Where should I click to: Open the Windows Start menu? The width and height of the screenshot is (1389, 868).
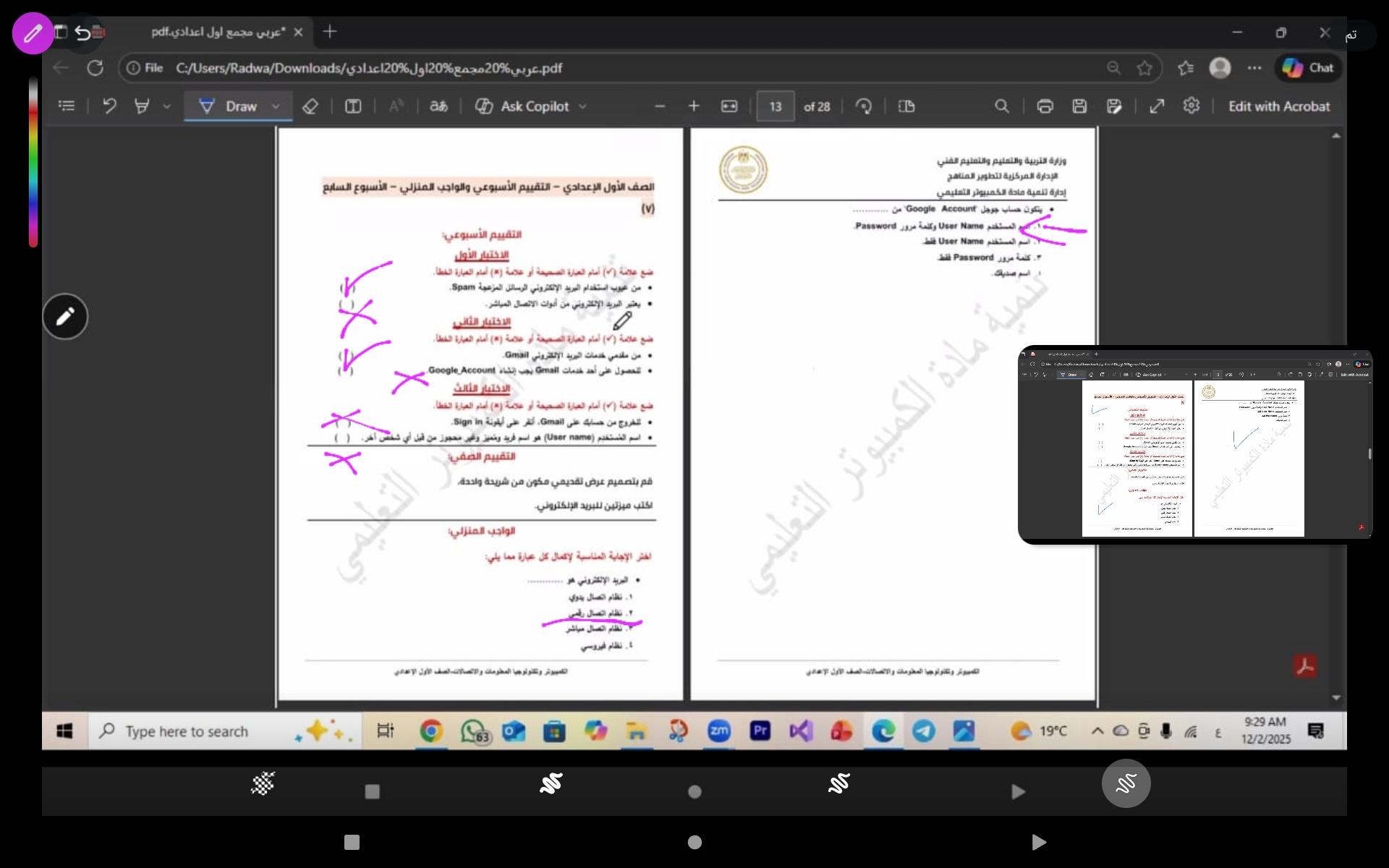click(x=64, y=731)
